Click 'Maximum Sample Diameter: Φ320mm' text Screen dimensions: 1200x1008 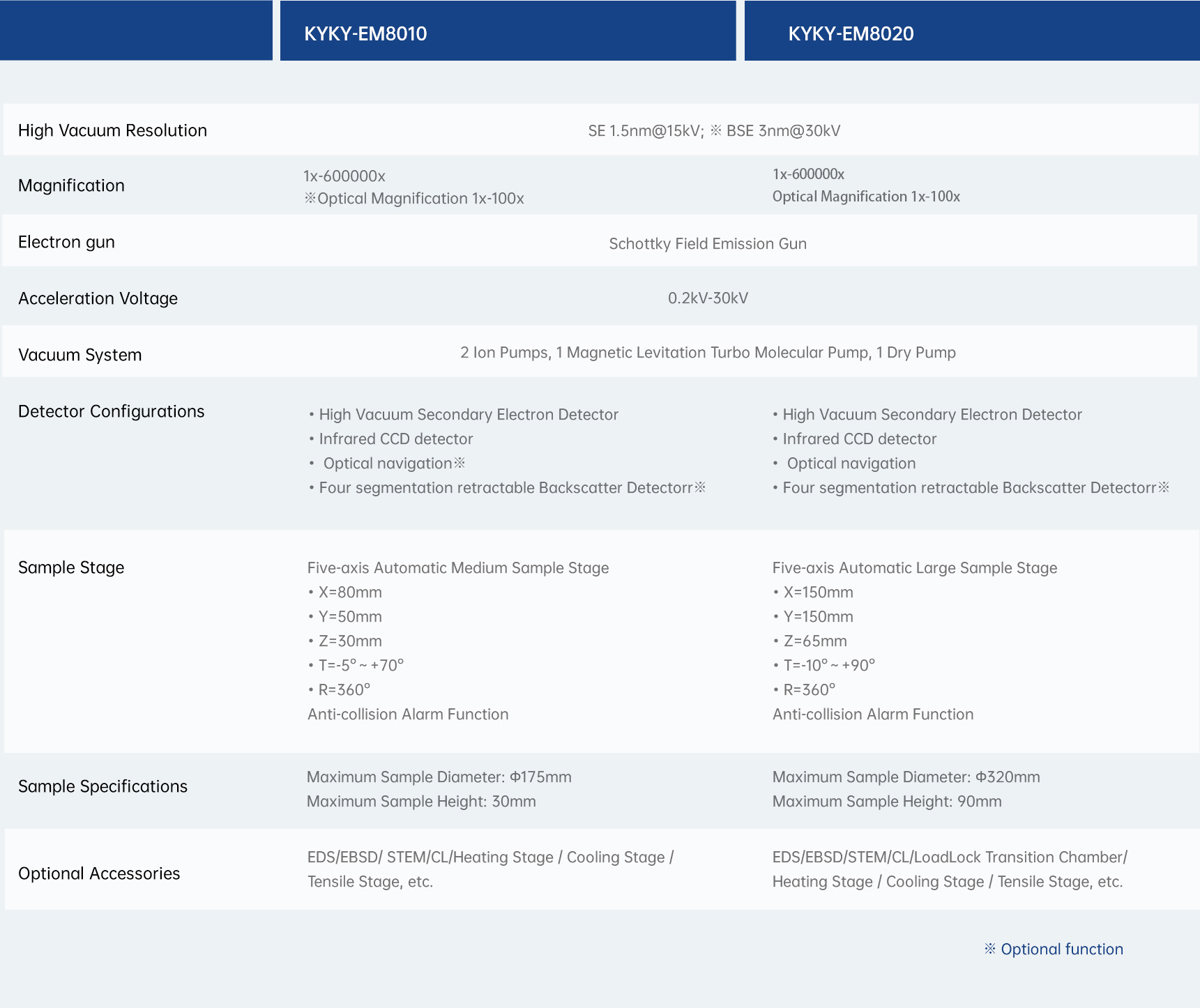click(x=906, y=777)
